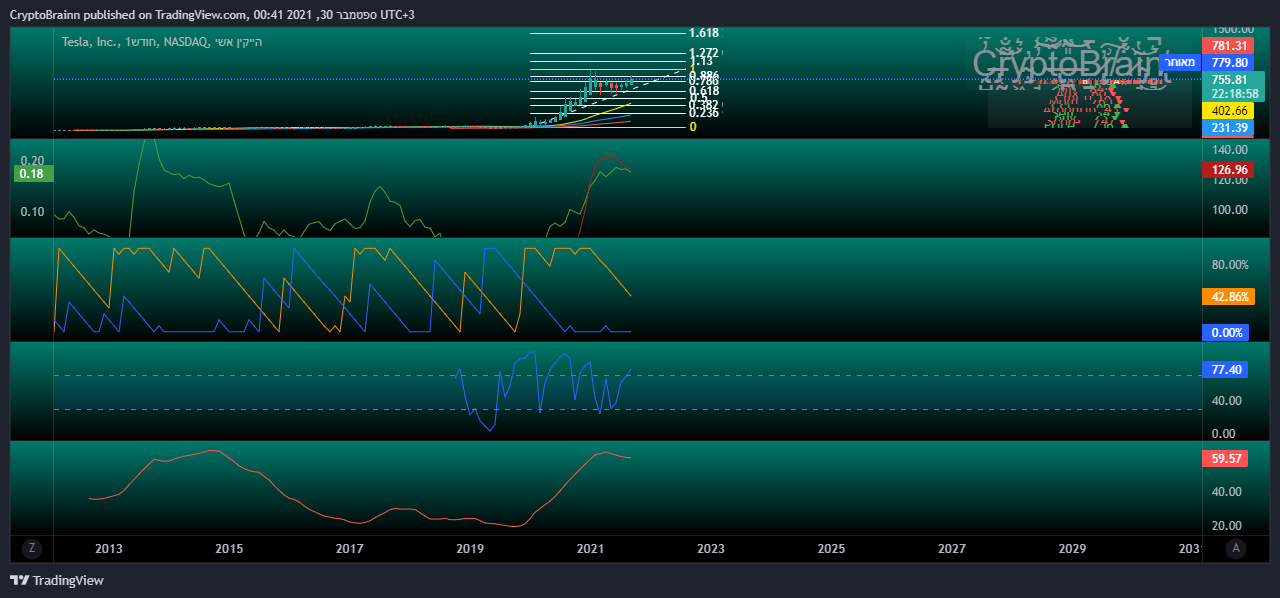1280x598 pixels.
Task: Click the 0.10 left scale value
Action: click(x=32, y=212)
